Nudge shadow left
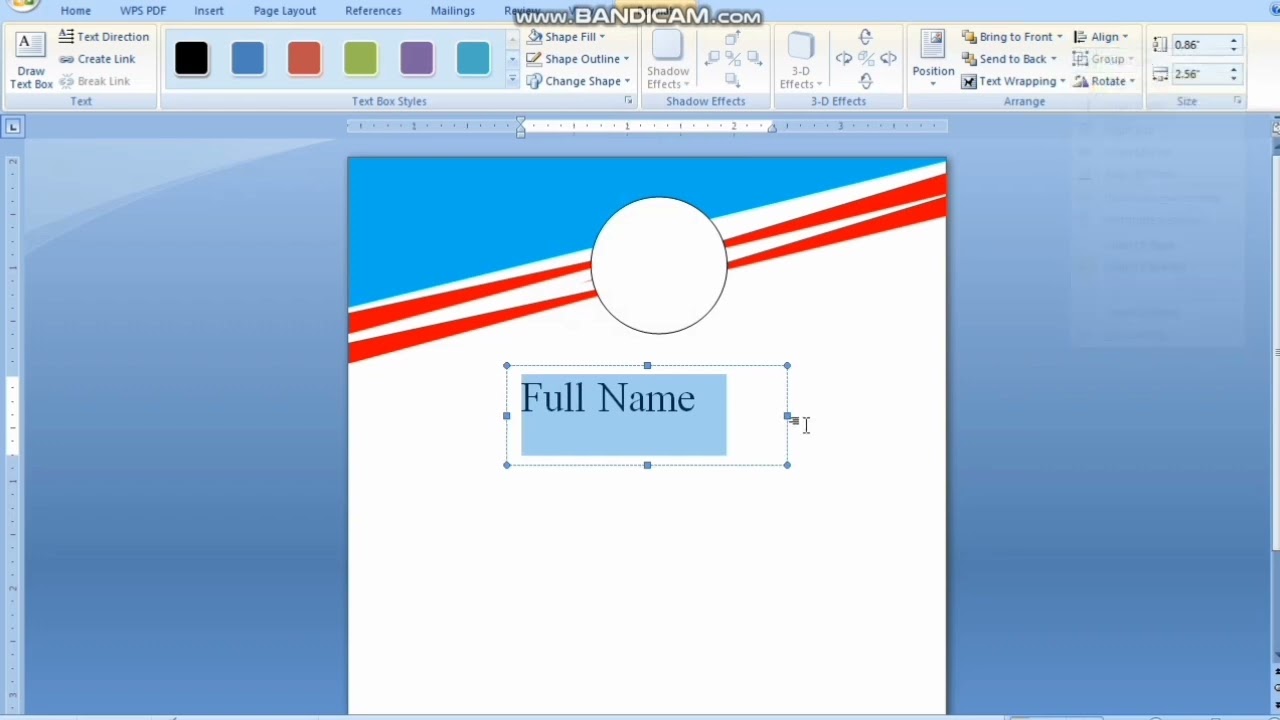Viewport: 1280px width, 720px height. pos(712,59)
